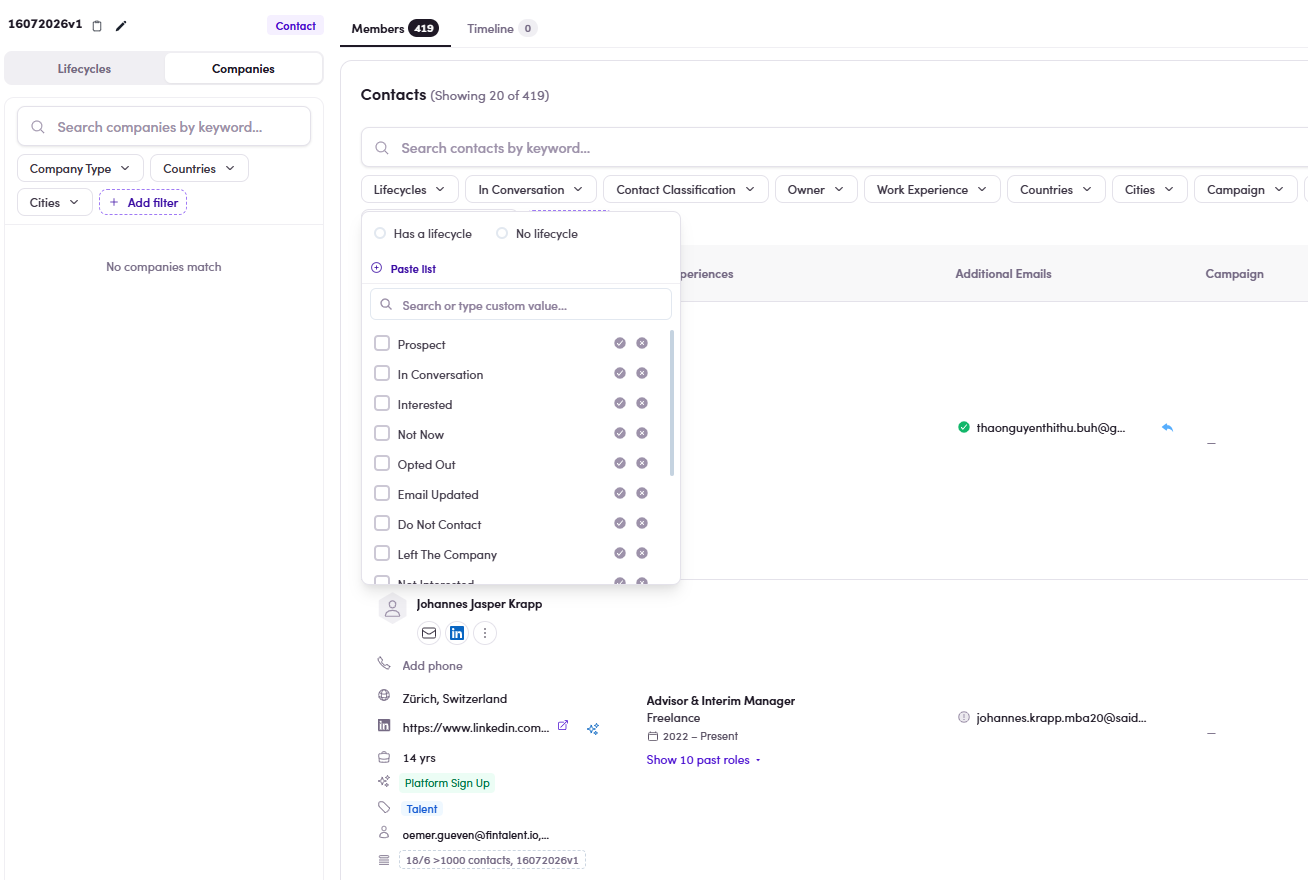Include Prospect lifecycle using its checkmark icon
Viewport: 1308px width, 880px height.
coord(620,343)
